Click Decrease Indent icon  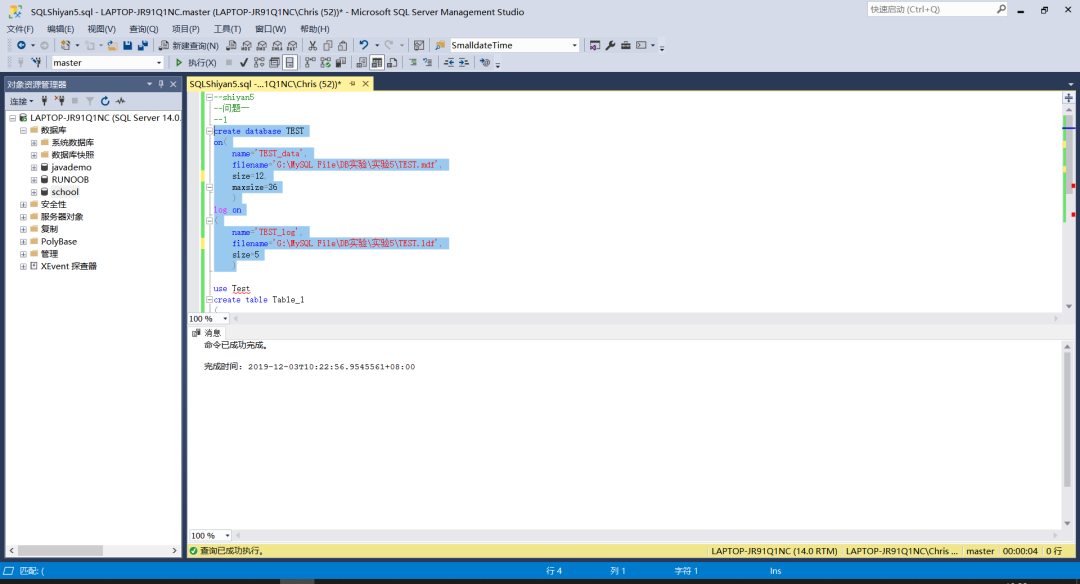(x=449, y=63)
